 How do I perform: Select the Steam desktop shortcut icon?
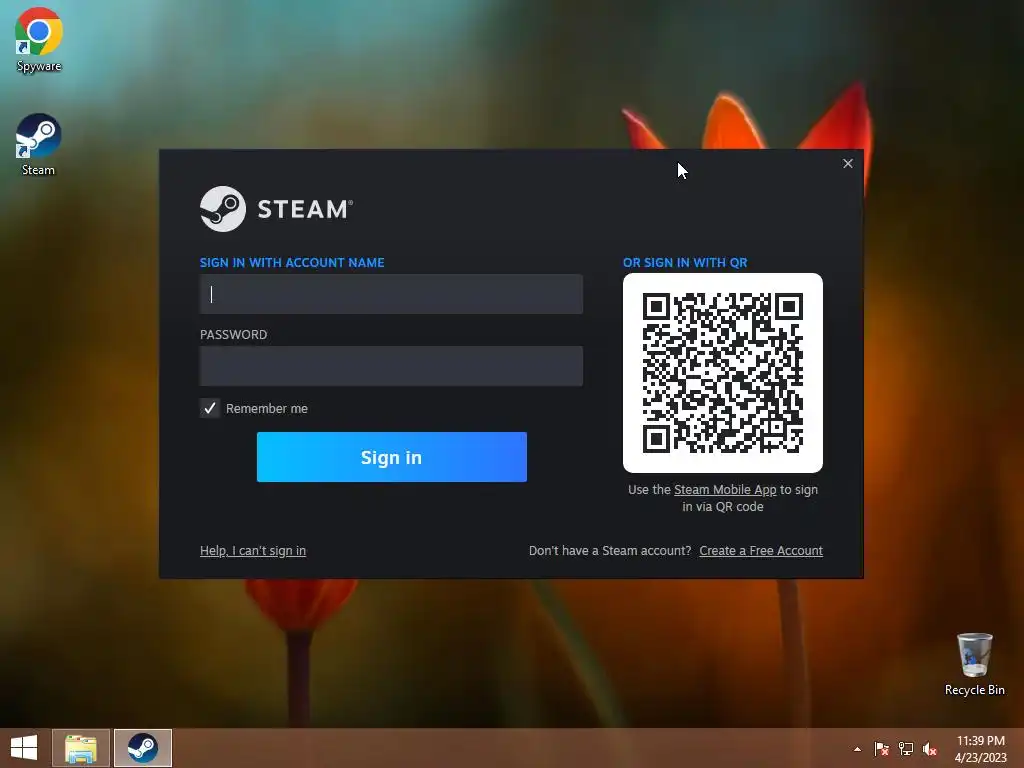point(39,144)
